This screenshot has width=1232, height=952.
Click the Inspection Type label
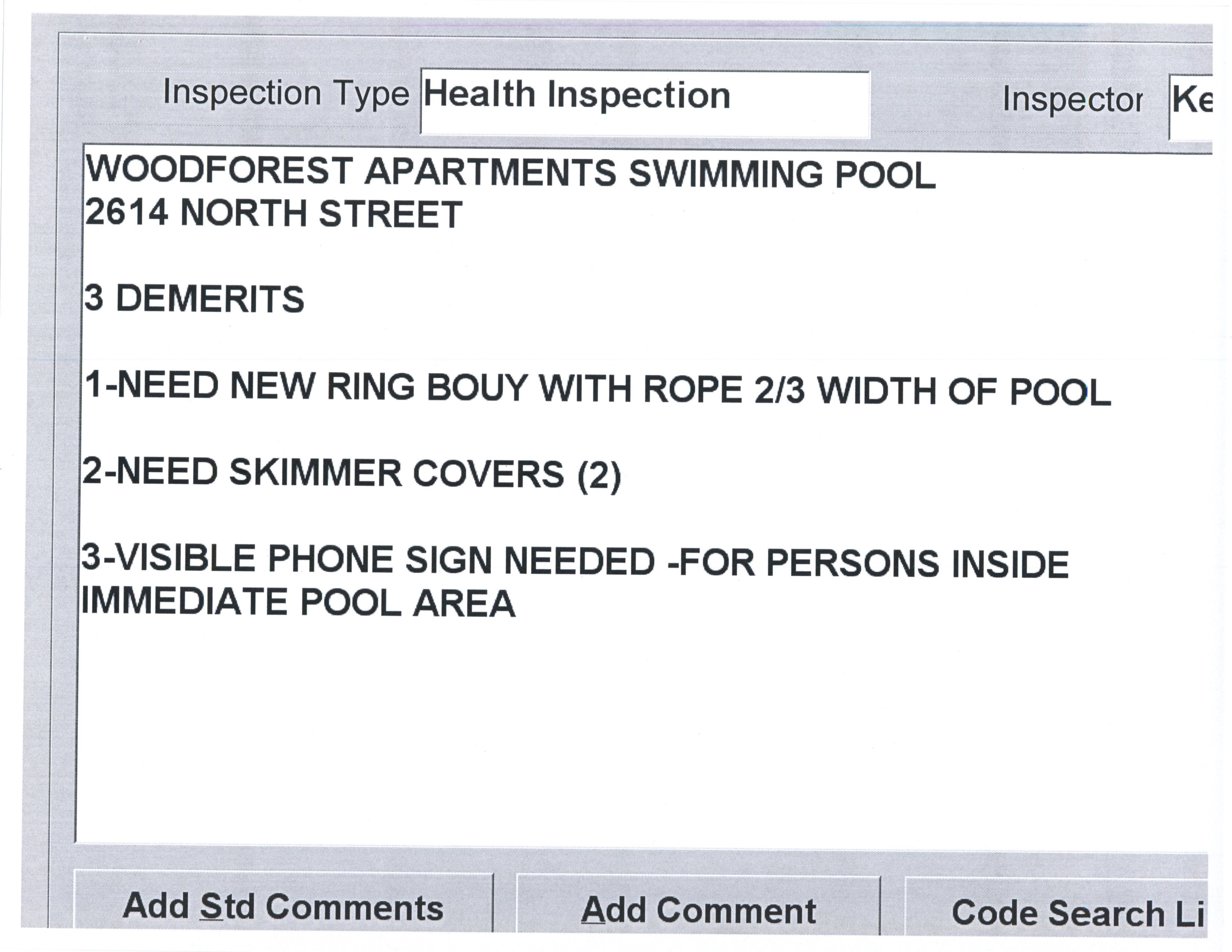click(x=286, y=93)
